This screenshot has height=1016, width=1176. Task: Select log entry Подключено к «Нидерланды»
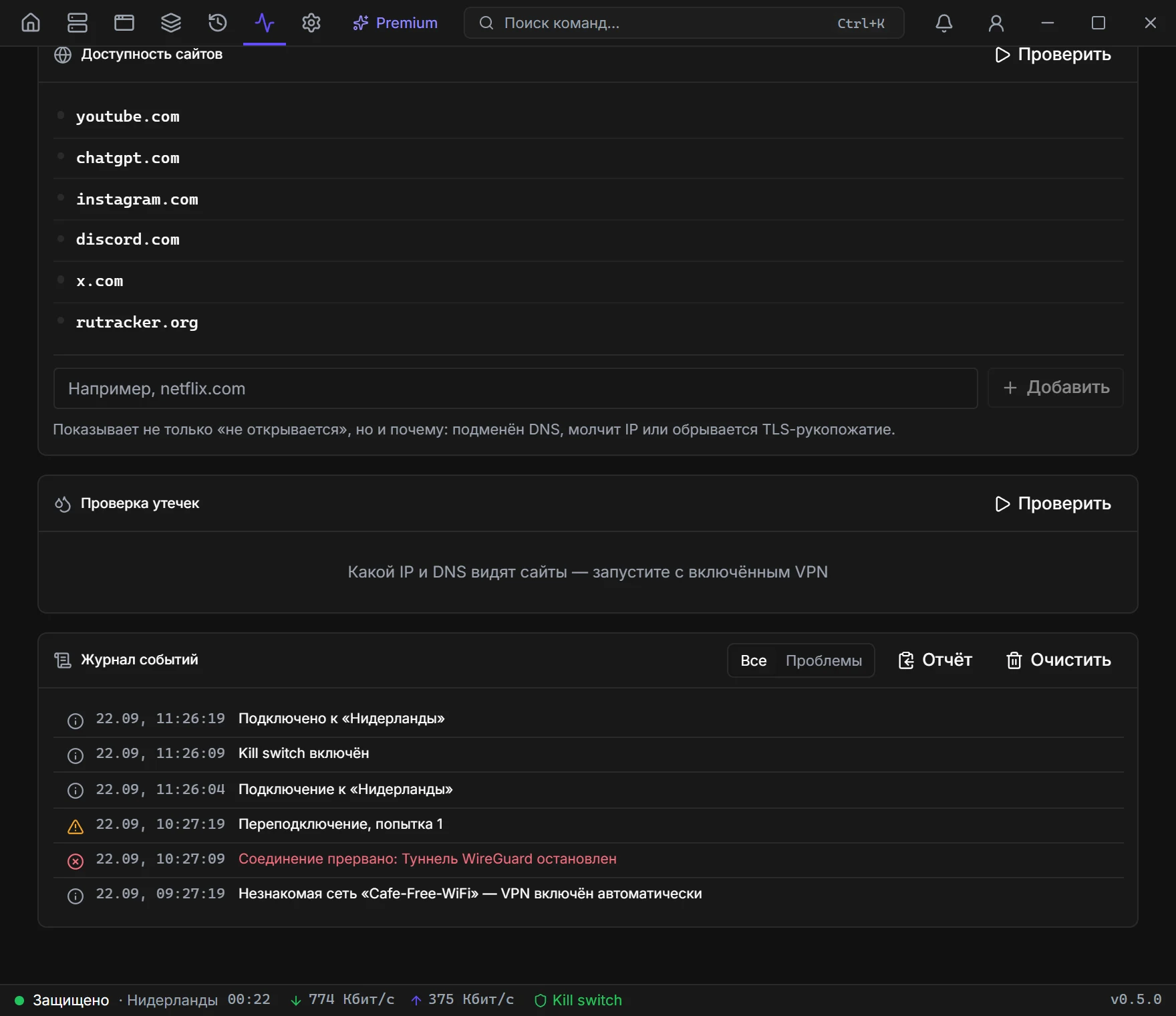(x=589, y=719)
